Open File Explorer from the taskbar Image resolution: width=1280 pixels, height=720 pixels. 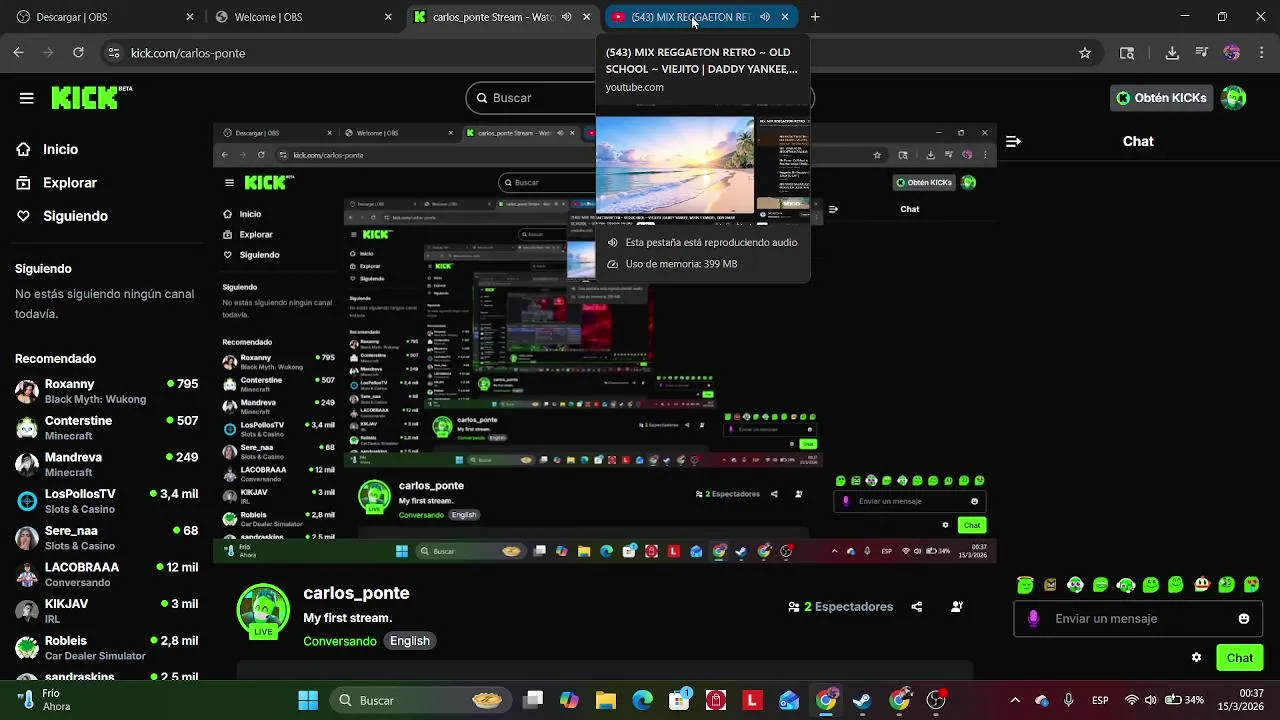pos(606,700)
